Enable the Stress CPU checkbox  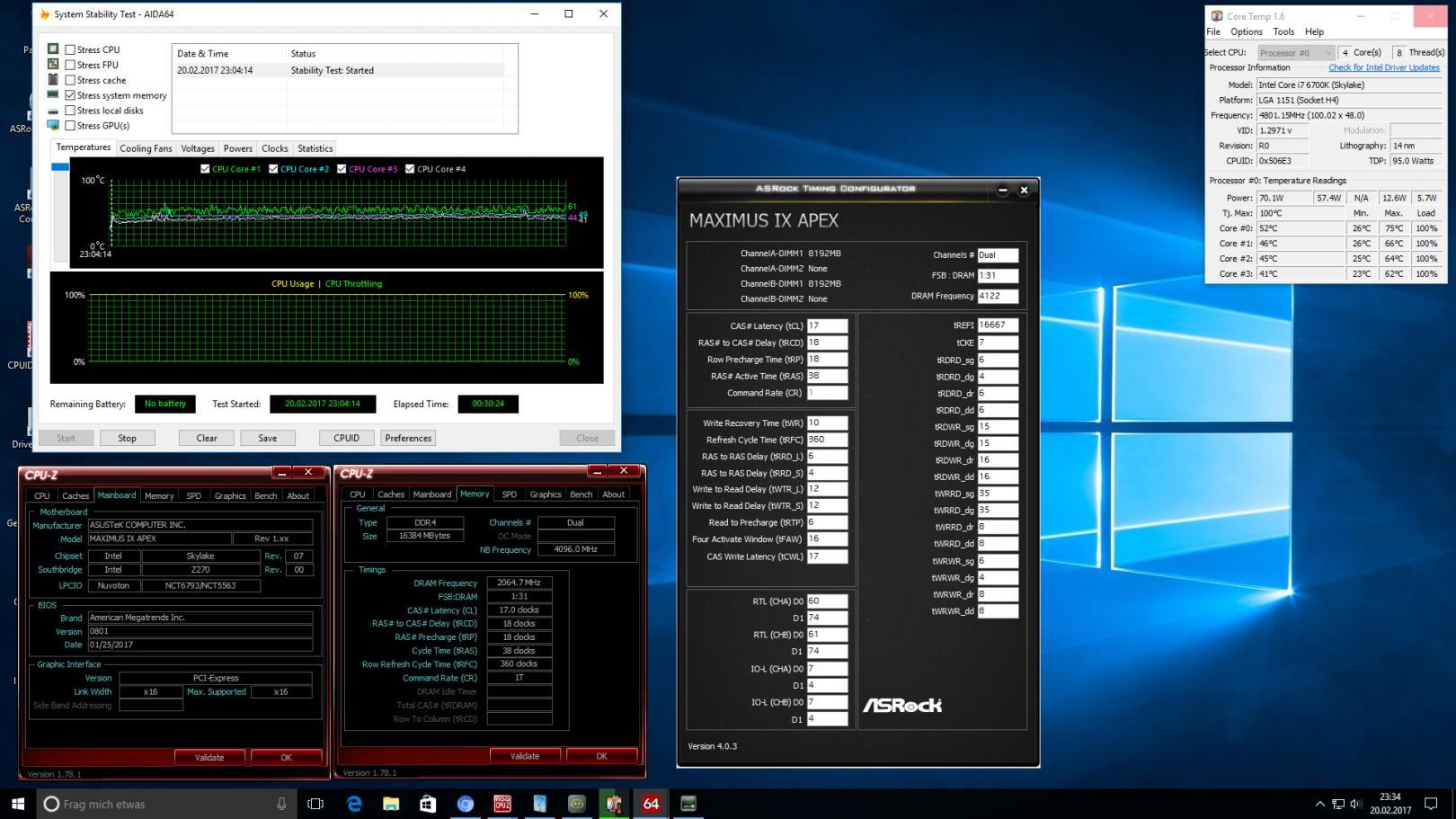(x=70, y=50)
